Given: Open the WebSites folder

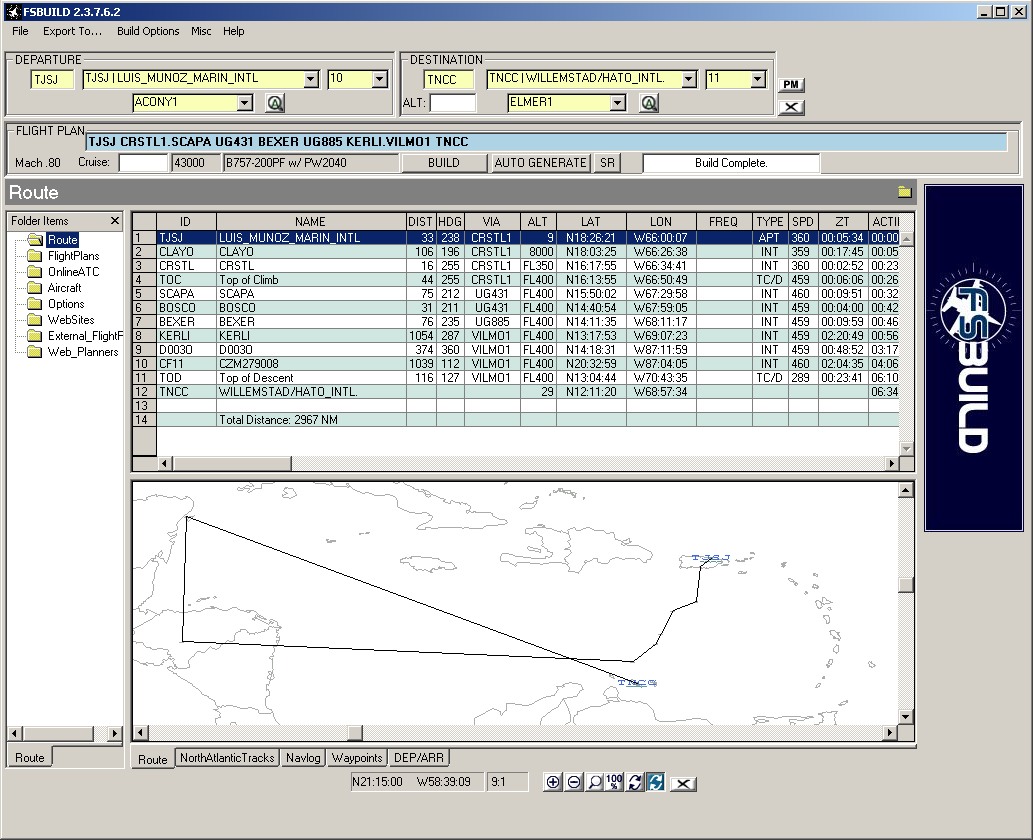Looking at the screenshot, I should tap(70, 320).
